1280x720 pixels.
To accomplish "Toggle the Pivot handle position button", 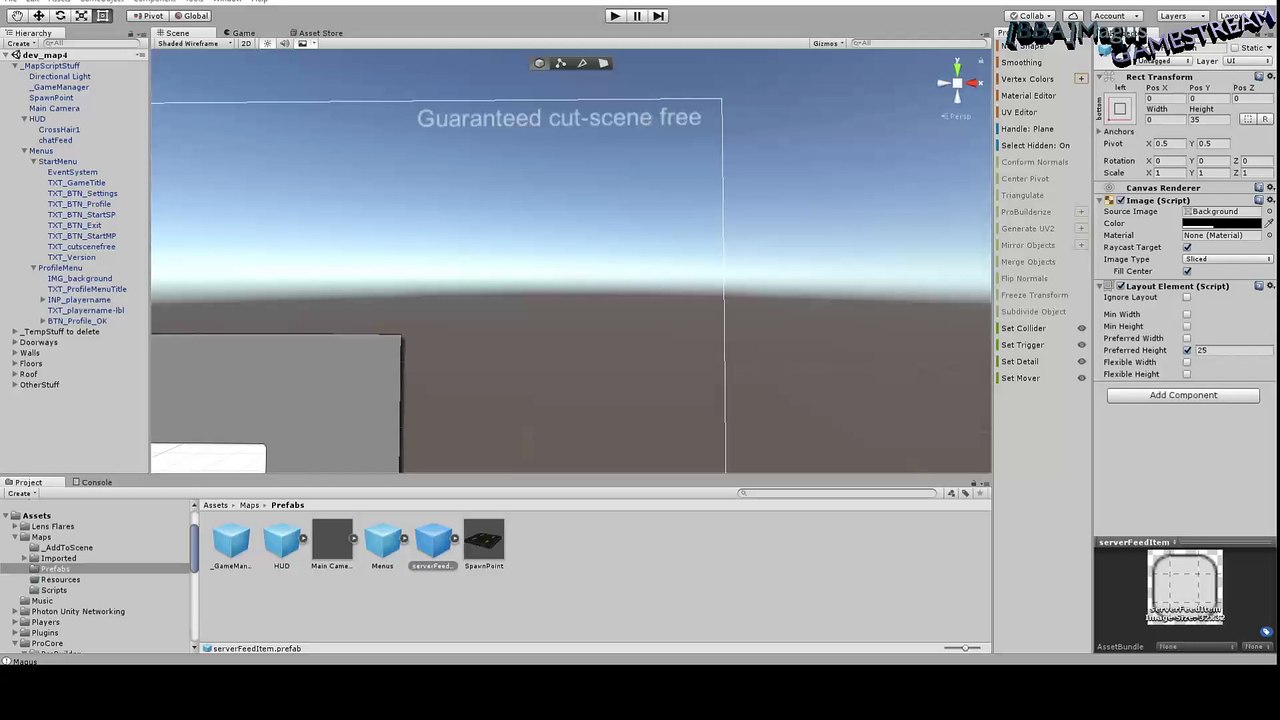I will pos(147,16).
